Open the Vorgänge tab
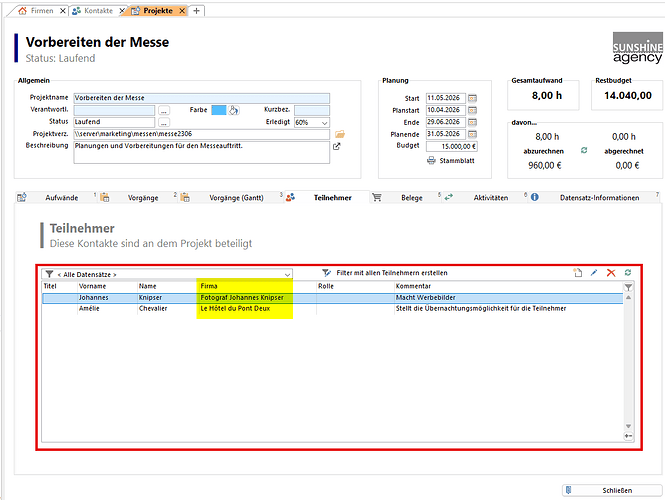The image size is (665, 500). [x=143, y=198]
